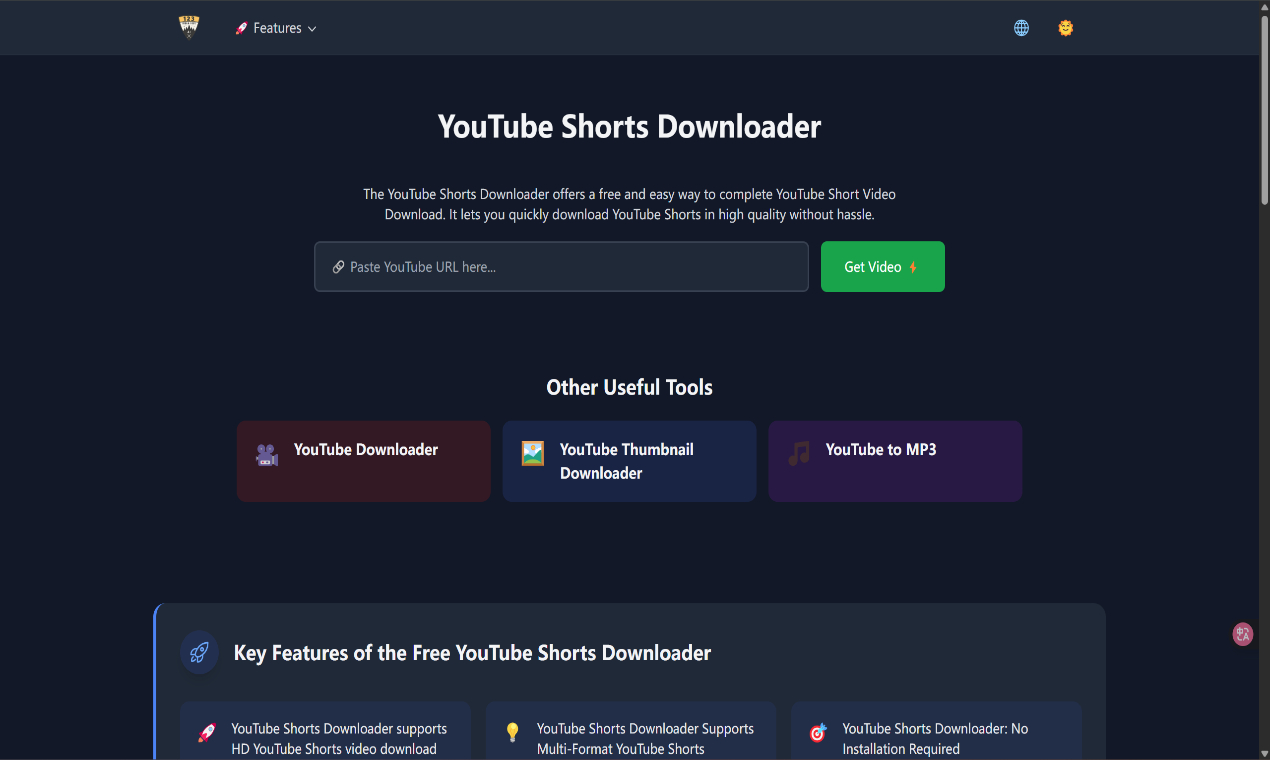Click the text "Supports Multi-Format YouTube Shorts"

[x=645, y=739]
